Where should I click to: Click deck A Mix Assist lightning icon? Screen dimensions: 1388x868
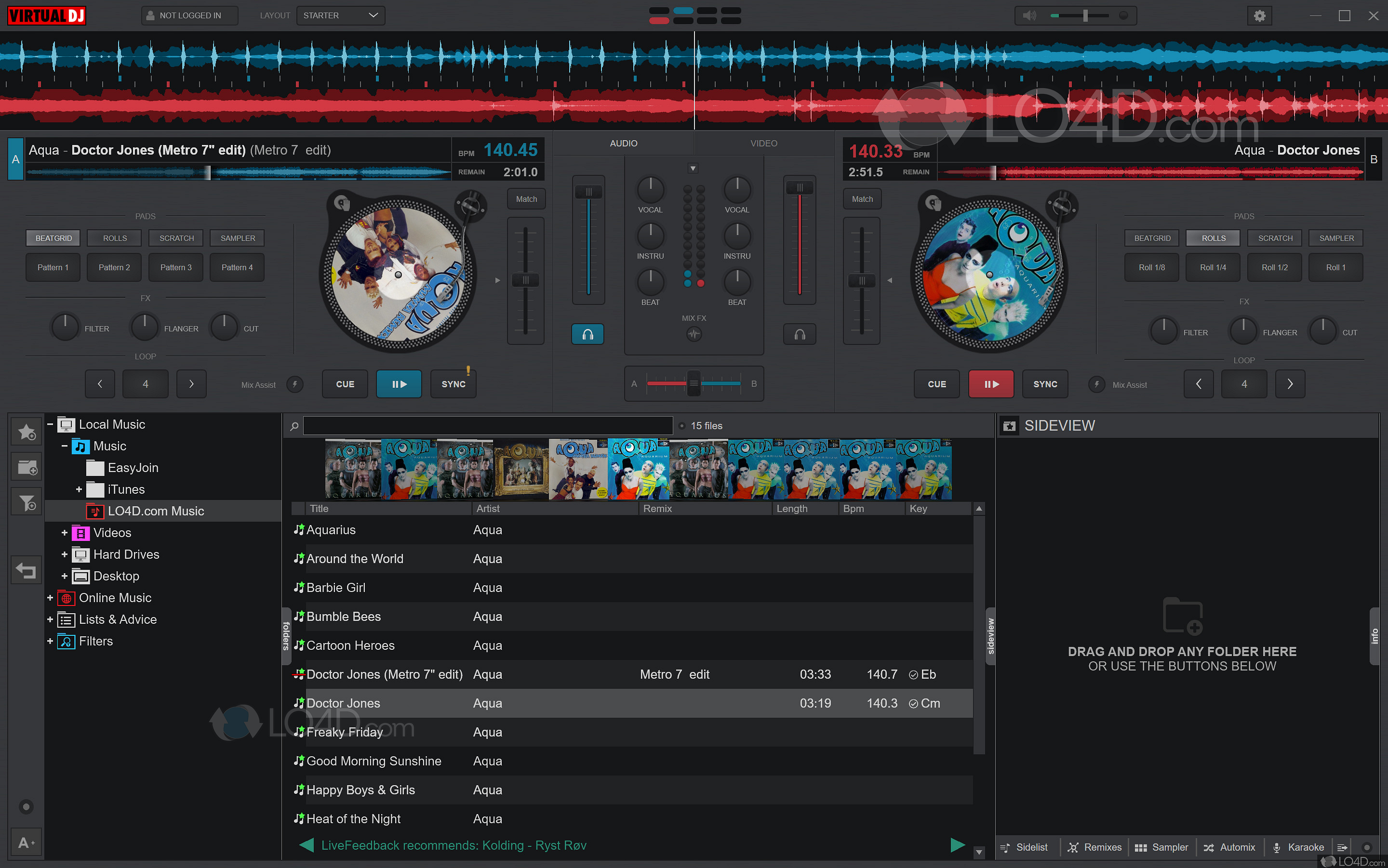[x=294, y=384]
